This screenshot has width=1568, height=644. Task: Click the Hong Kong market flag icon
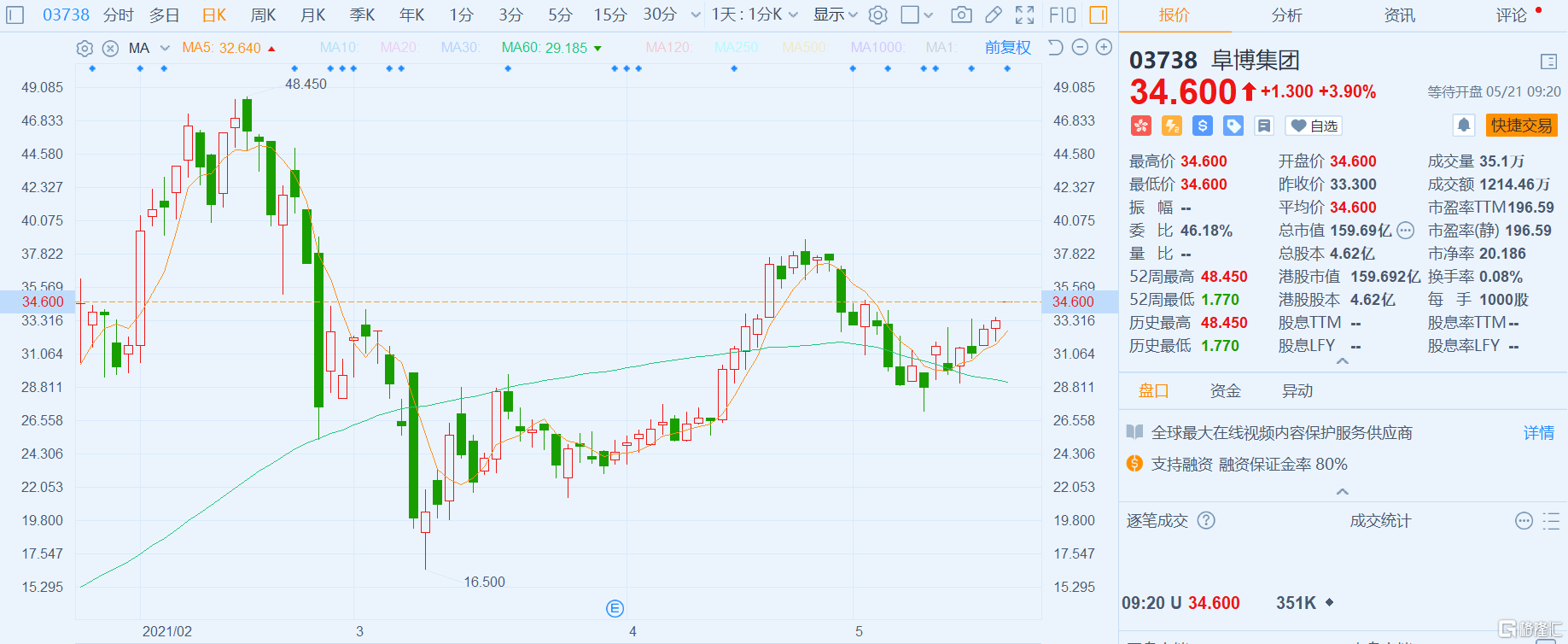coord(1141,126)
